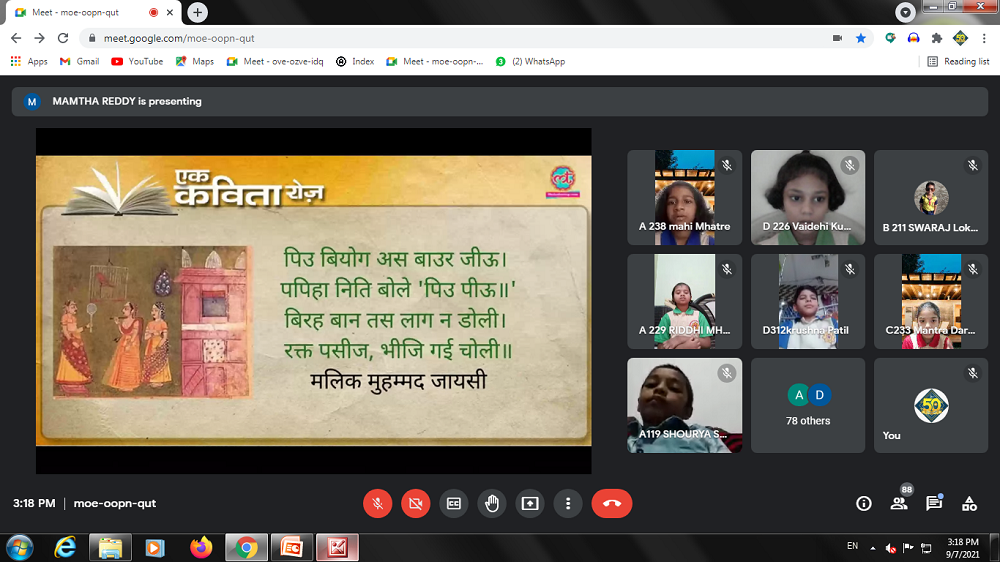Leave the call with red hang-up button
1000x562 pixels.
[611, 504]
